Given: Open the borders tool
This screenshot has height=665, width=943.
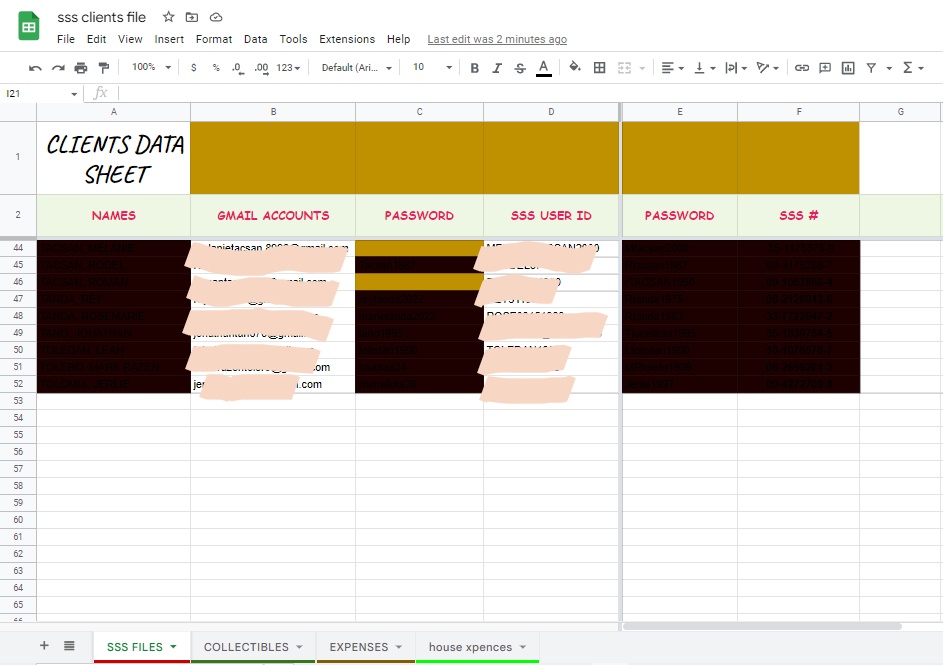Looking at the screenshot, I should coord(600,68).
